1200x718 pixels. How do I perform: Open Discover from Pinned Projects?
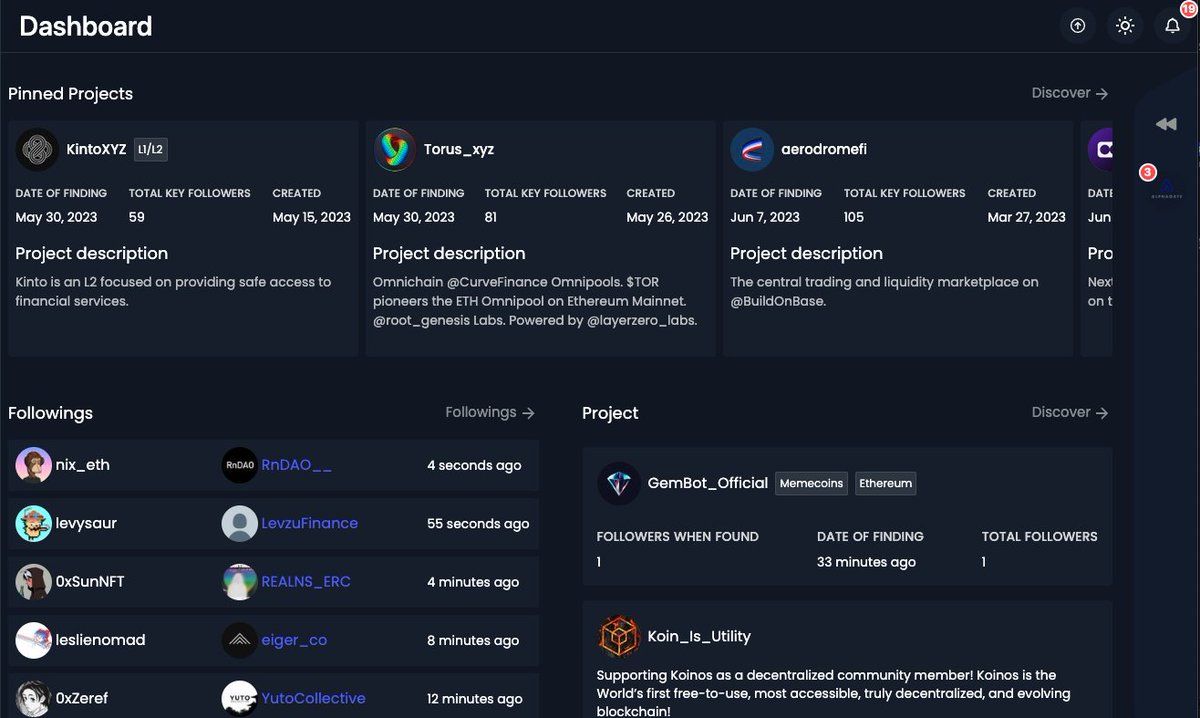point(1069,92)
